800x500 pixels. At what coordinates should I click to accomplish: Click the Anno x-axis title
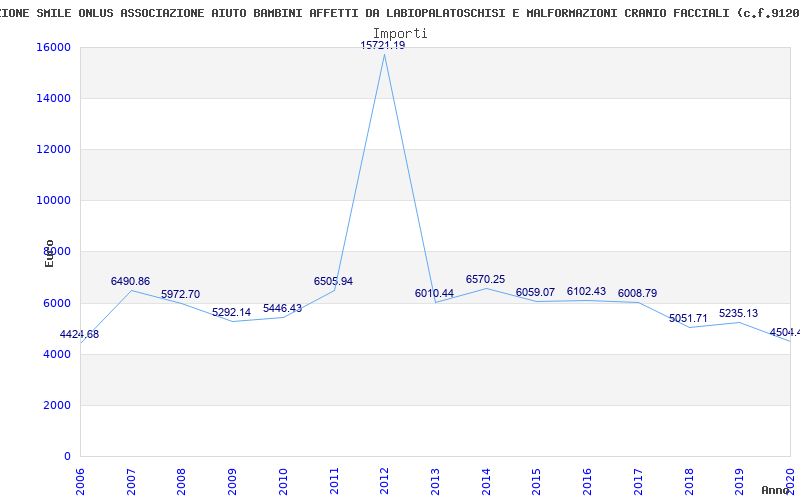click(776, 490)
